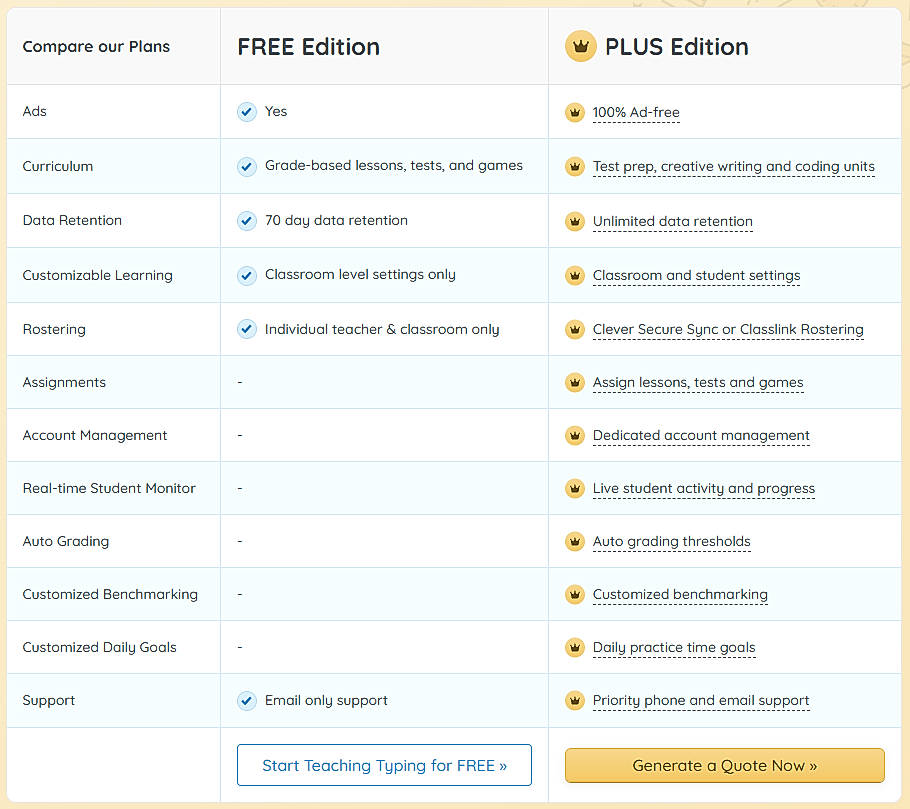Click the Compare our Plans heading
Image resolution: width=910 pixels, height=809 pixels.
coord(96,46)
